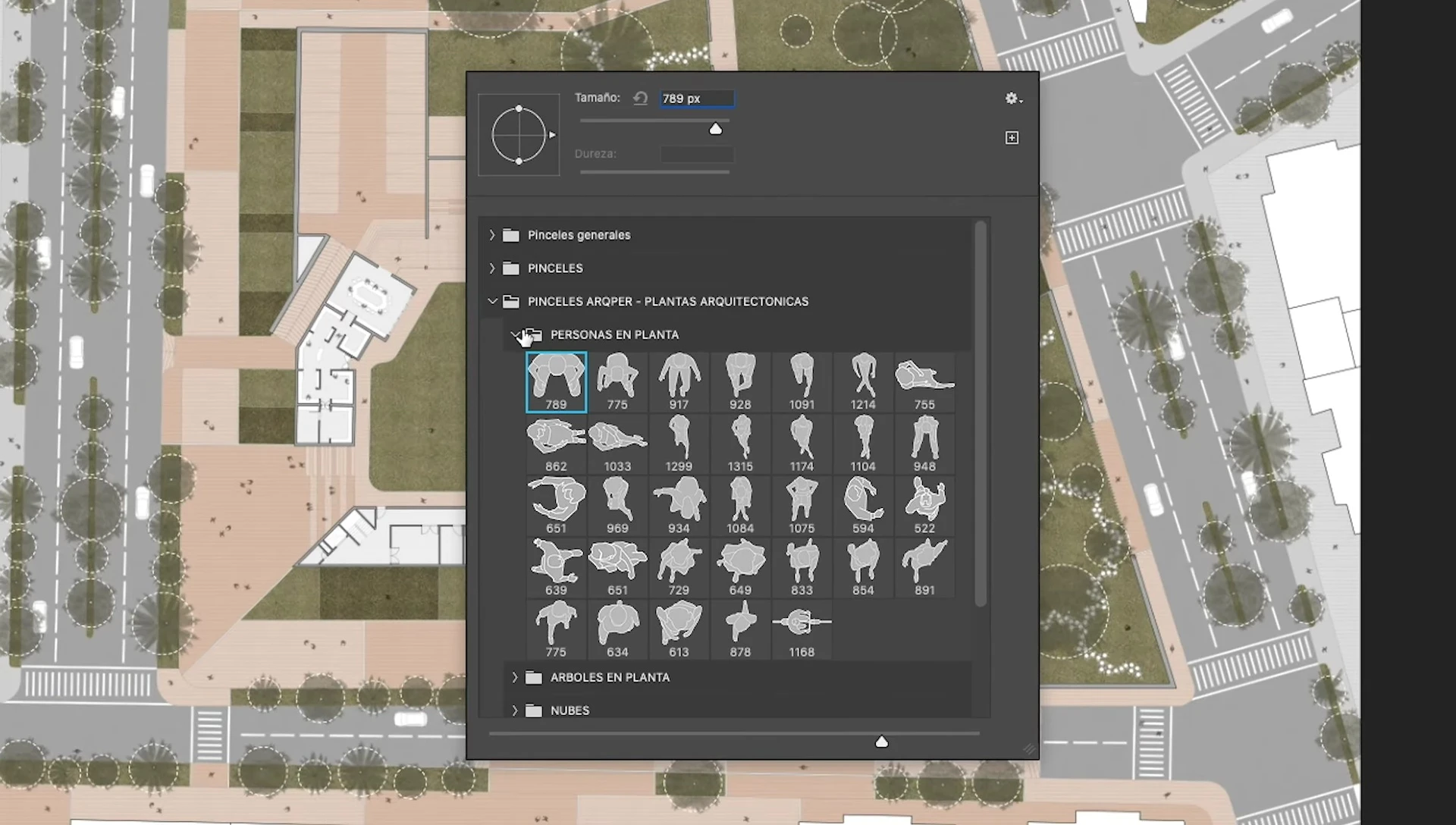Select the person brush labeled 1168
This screenshot has width=1456, height=825.
coord(802,629)
